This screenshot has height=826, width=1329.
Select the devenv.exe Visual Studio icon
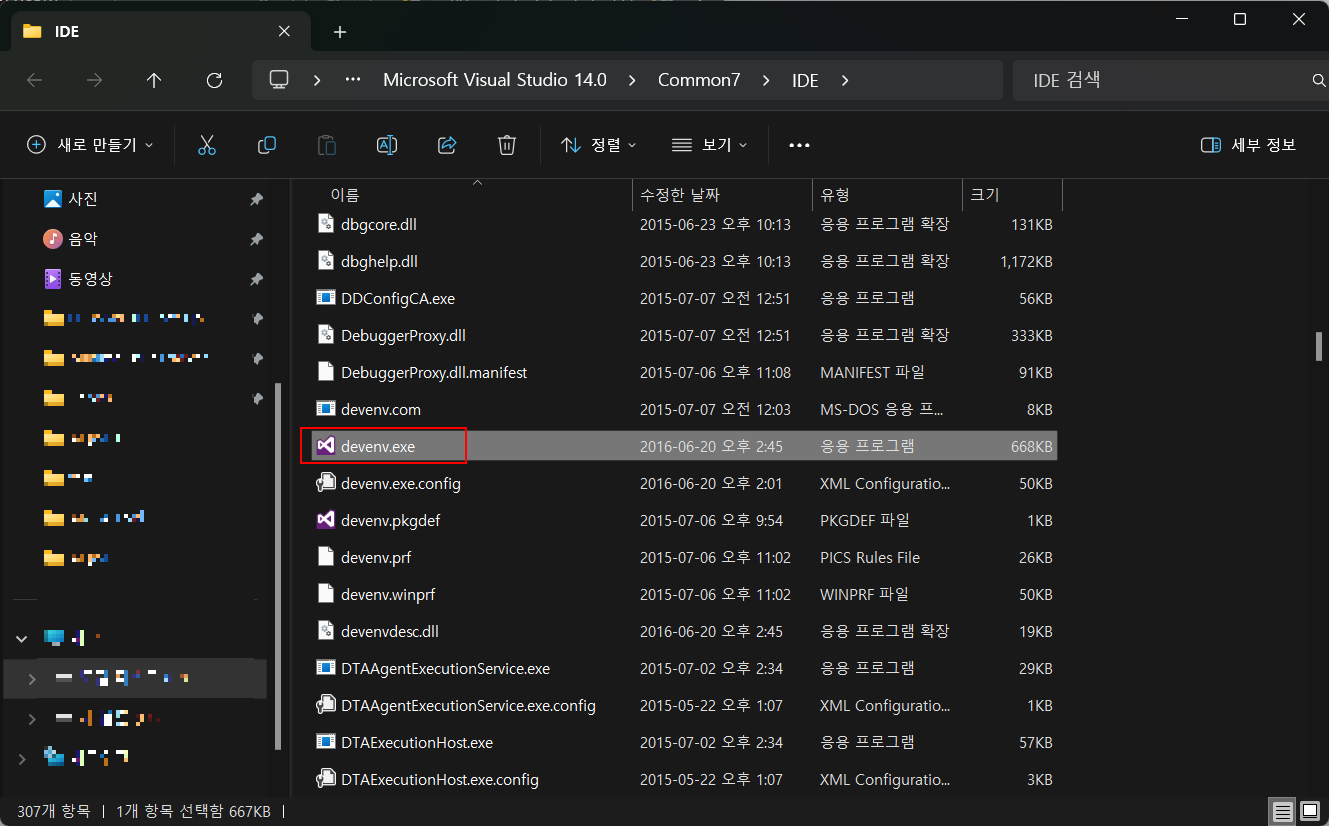pyautogui.click(x=325, y=446)
